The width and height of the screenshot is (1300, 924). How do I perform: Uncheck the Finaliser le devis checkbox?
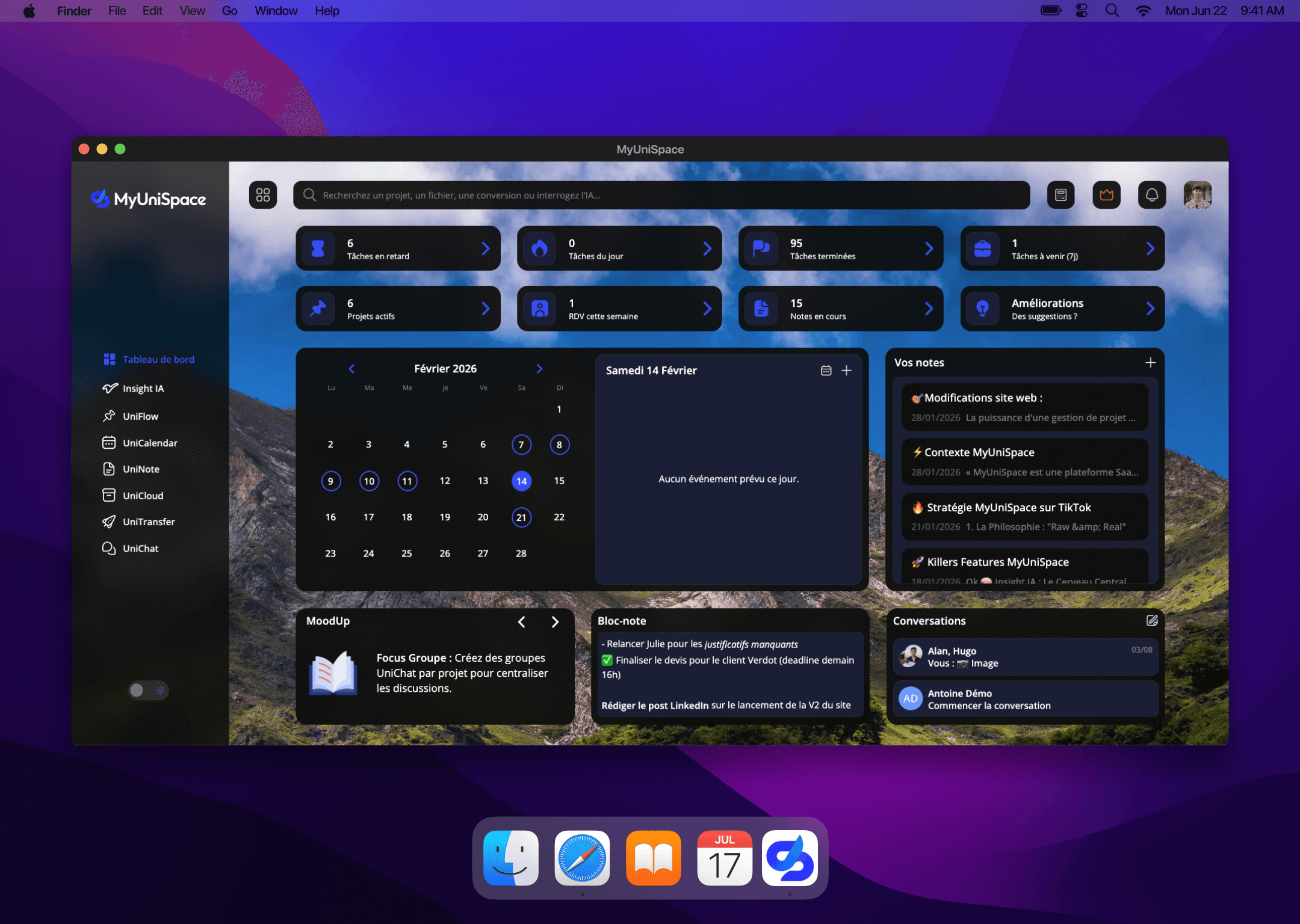(x=607, y=661)
